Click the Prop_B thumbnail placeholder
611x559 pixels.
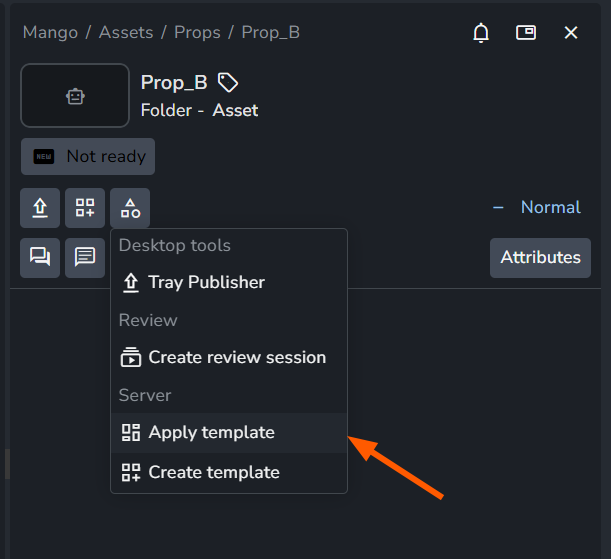point(75,96)
